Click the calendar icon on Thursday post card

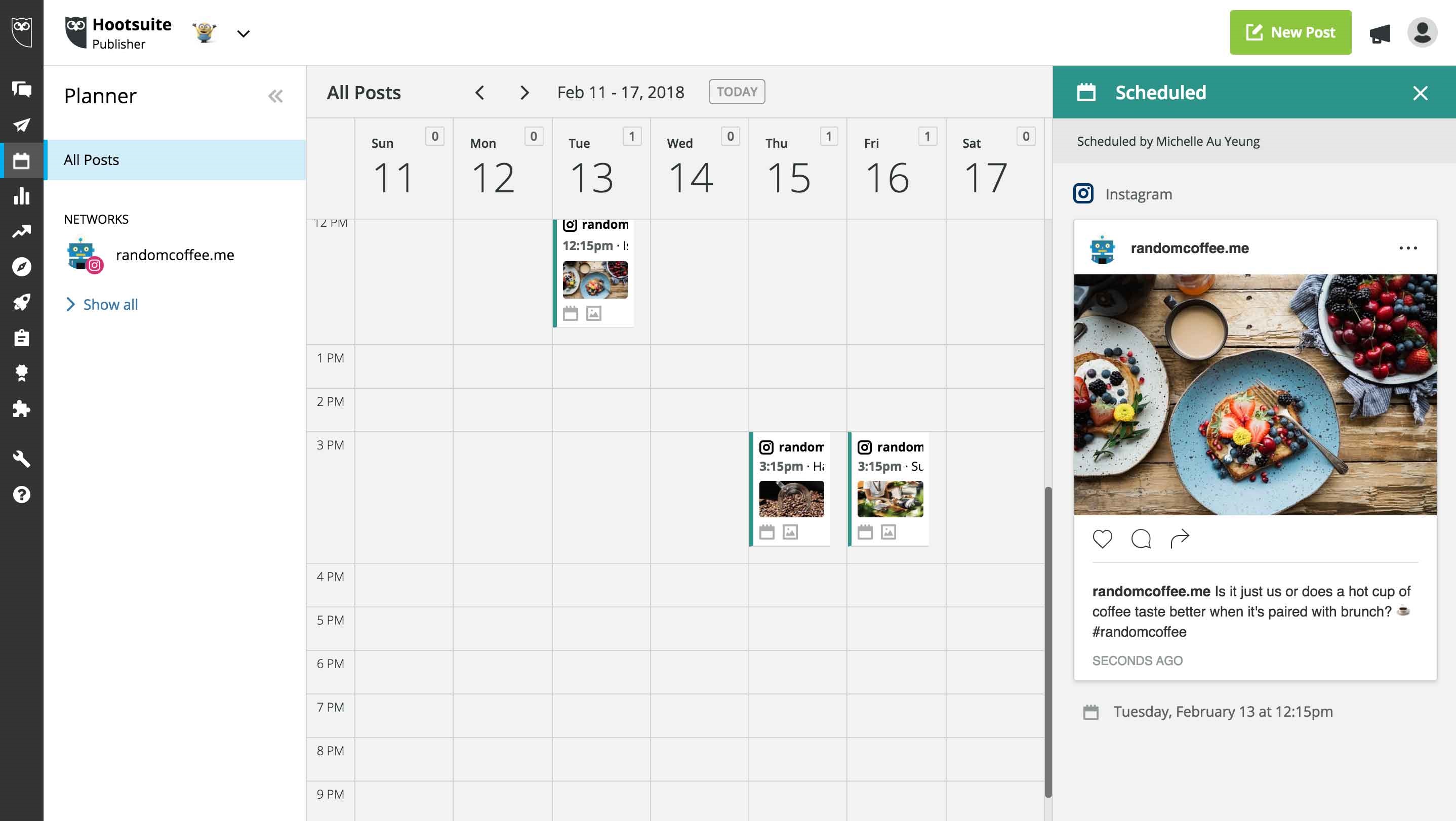click(766, 531)
